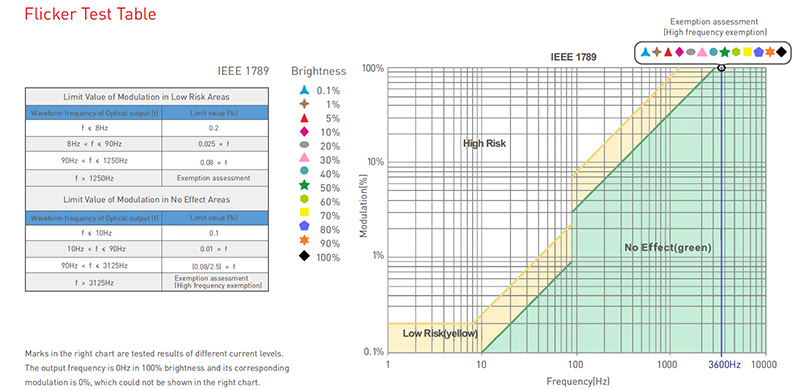This screenshot has width=800, height=390.
Task: Click the gray oval 20% legend marker
Action: 305,145
